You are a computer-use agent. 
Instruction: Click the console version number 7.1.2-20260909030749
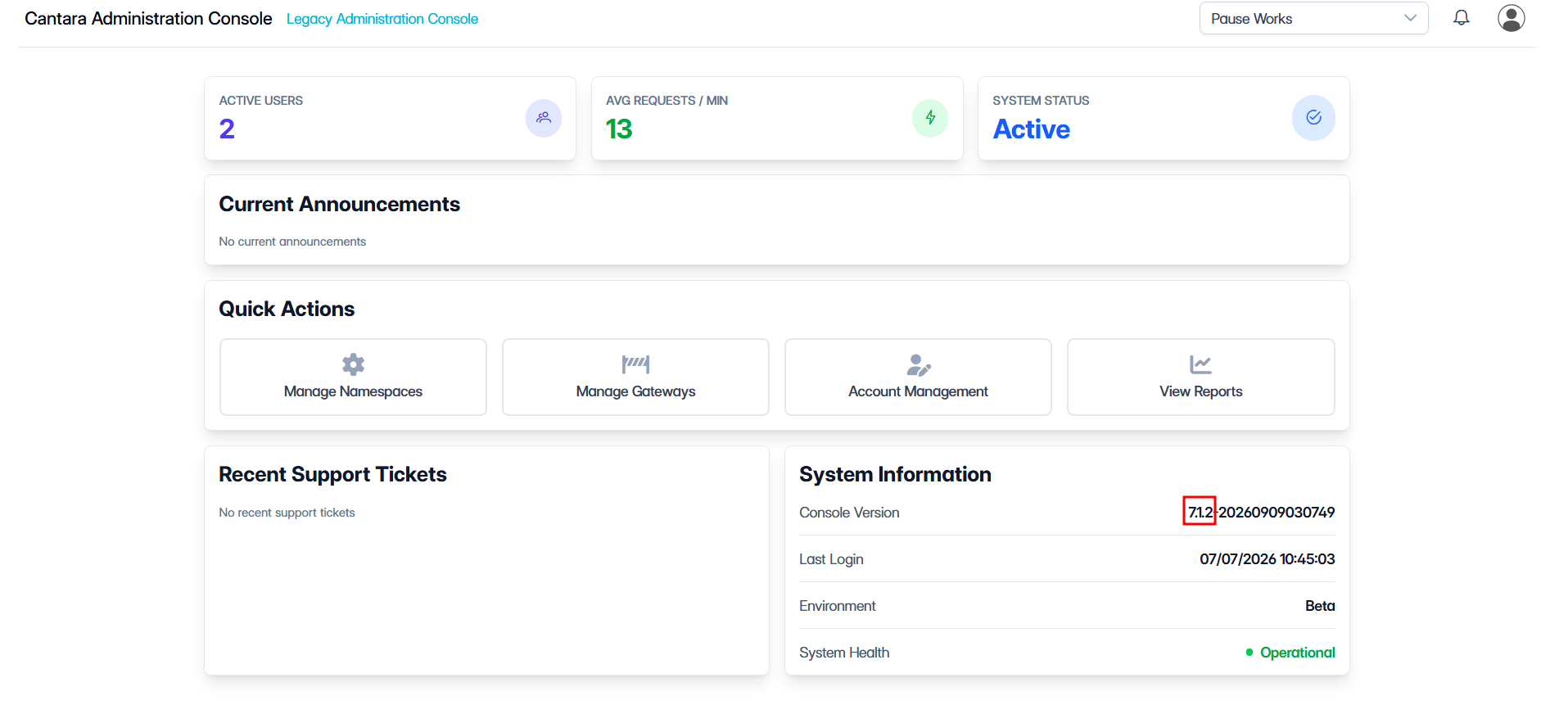[x=1262, y=513]
